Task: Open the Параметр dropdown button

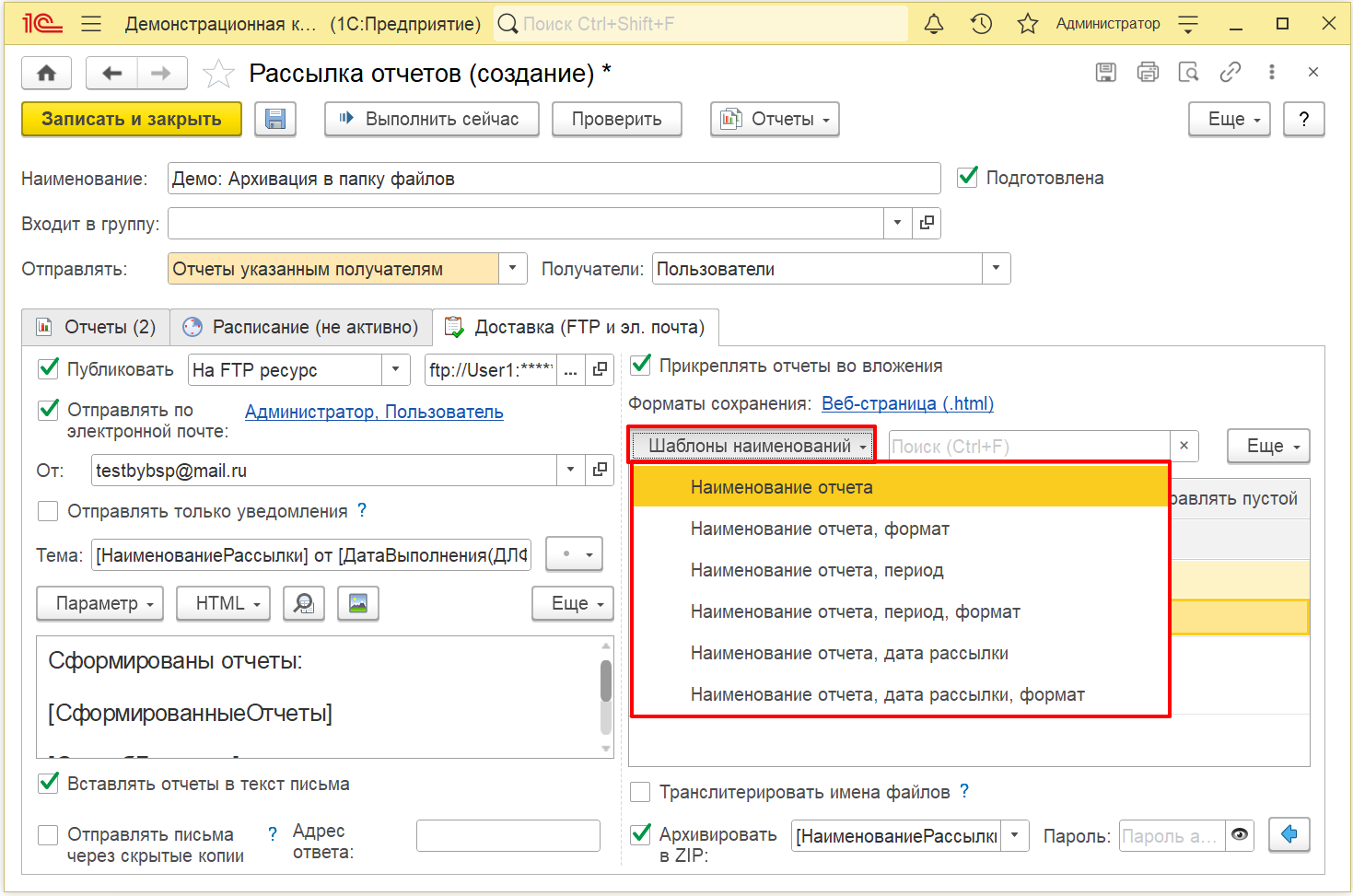Action: pyautogui.click(x=100, y=603)
